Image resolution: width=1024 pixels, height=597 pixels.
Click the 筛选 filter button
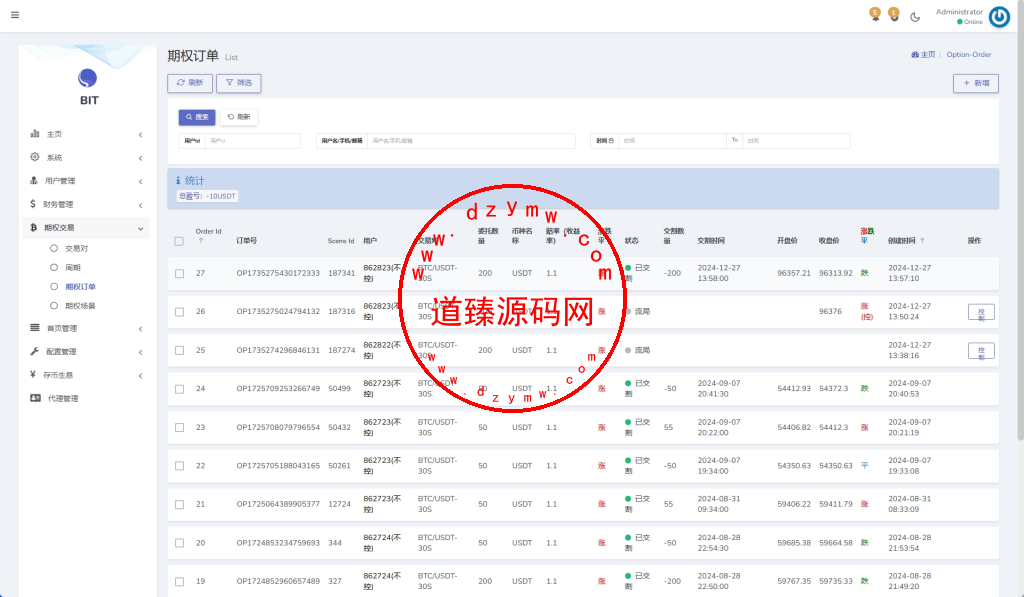click(x=239, y=83)
